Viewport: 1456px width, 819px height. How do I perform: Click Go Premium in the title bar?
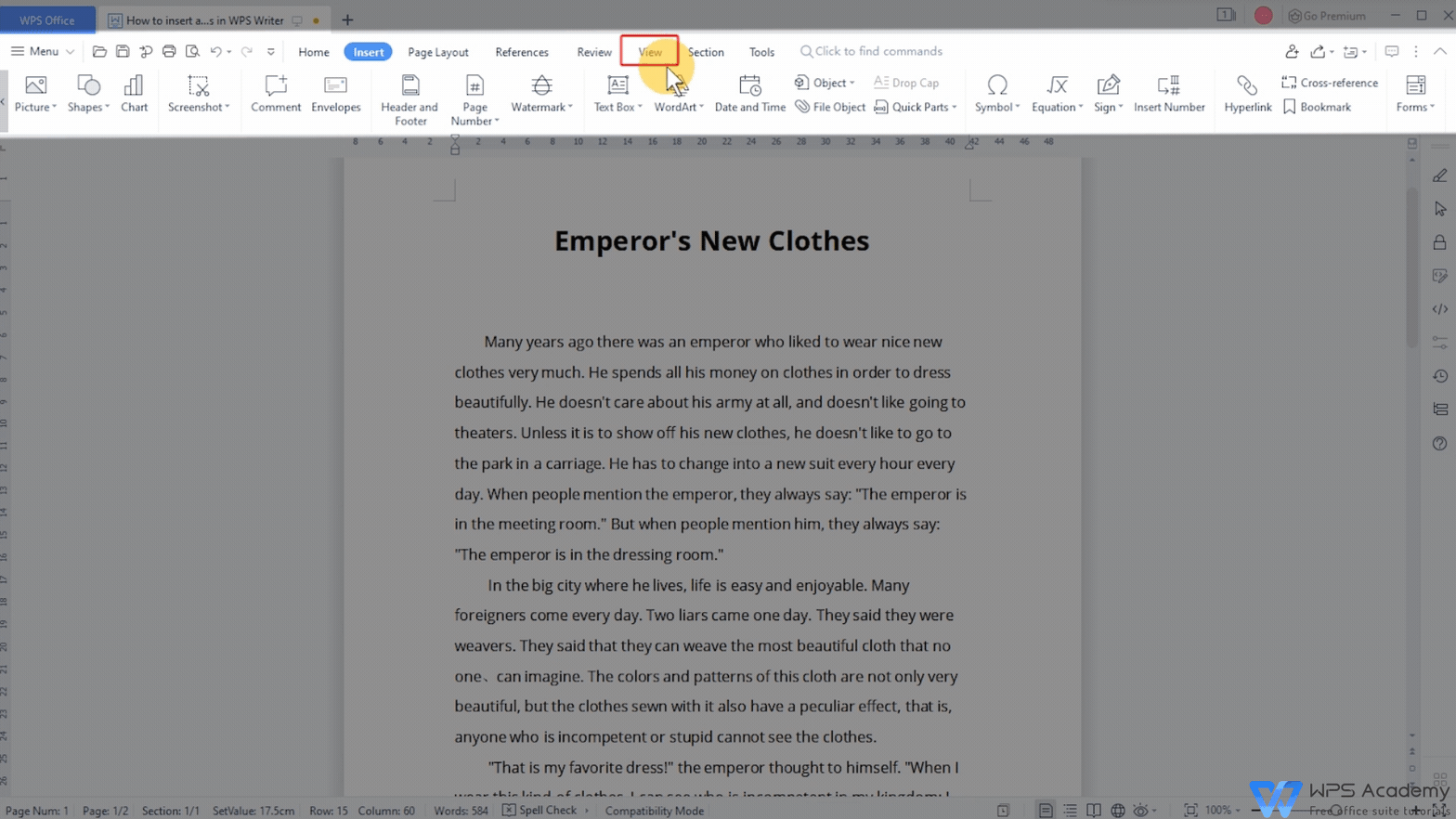point(1327,16)
